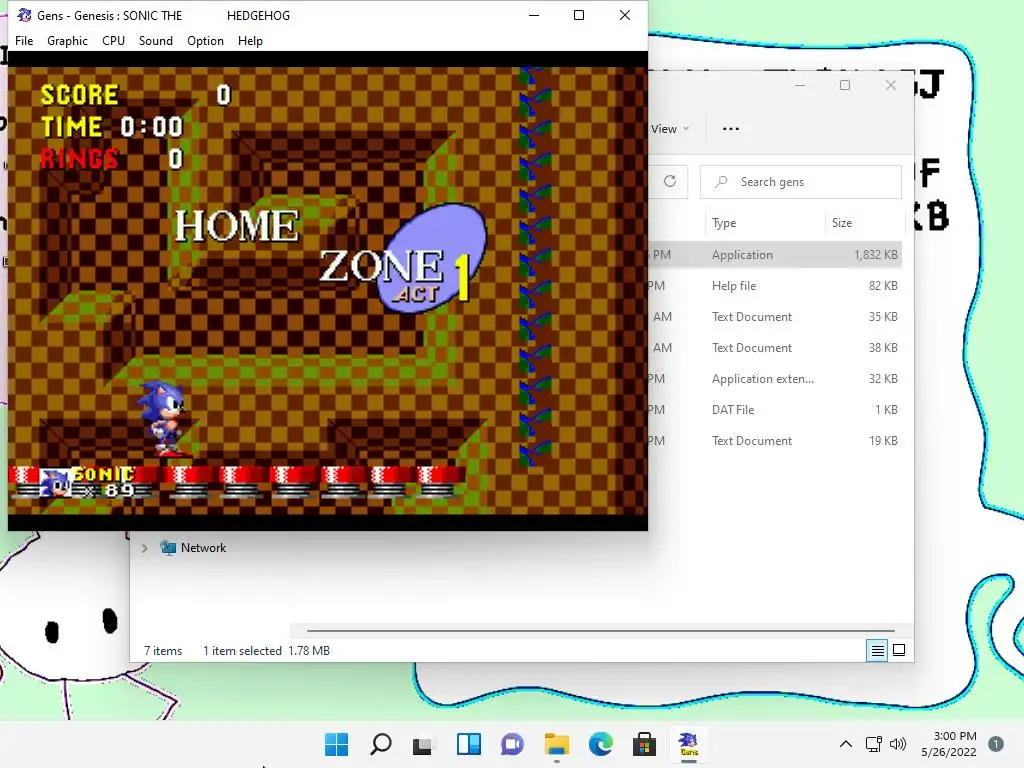
Task: Open network status in system tray
Action: pos(873,744)
